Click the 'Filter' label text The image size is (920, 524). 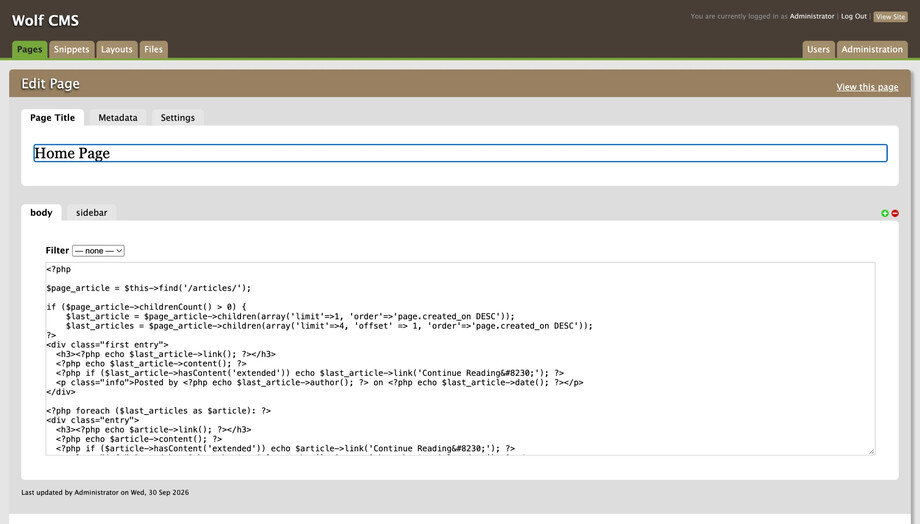57,251
